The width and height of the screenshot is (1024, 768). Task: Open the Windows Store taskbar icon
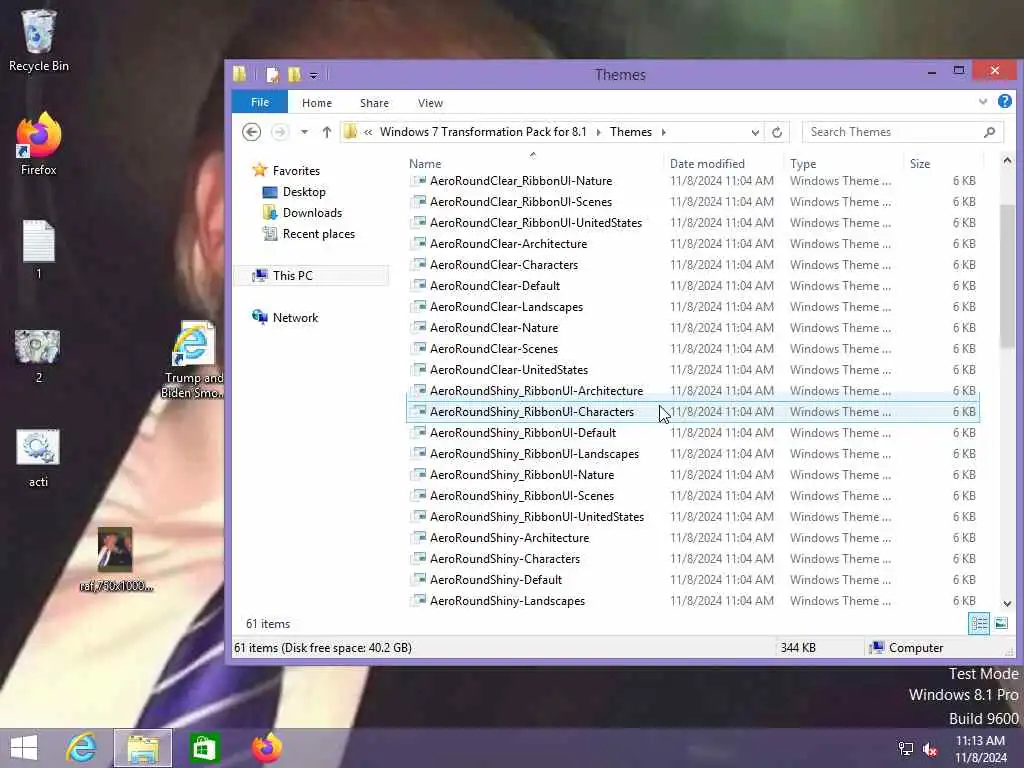(204, 748)
